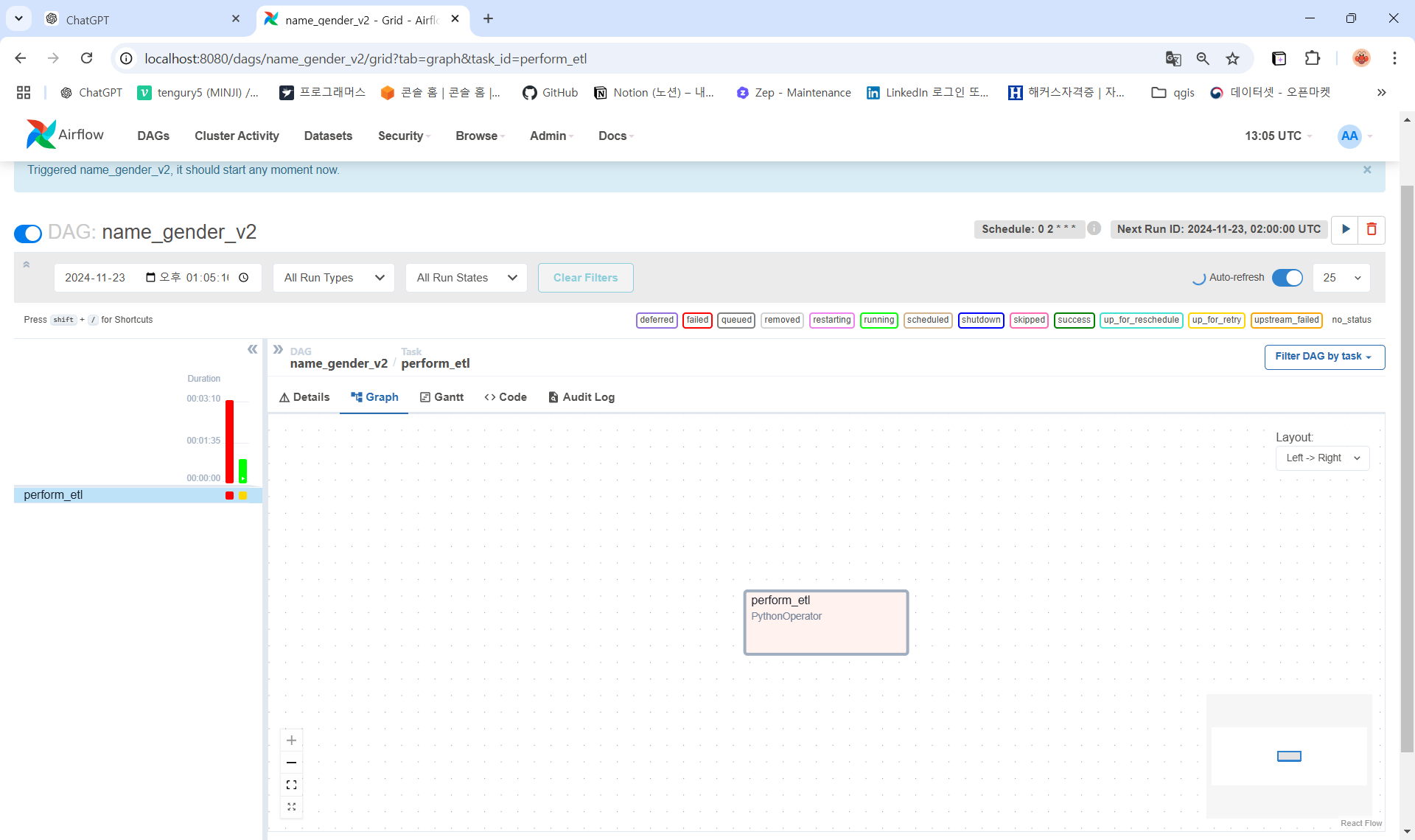Trigger the DAG using the play icon
This screenshot has height=840, width=1415.
1346,229
